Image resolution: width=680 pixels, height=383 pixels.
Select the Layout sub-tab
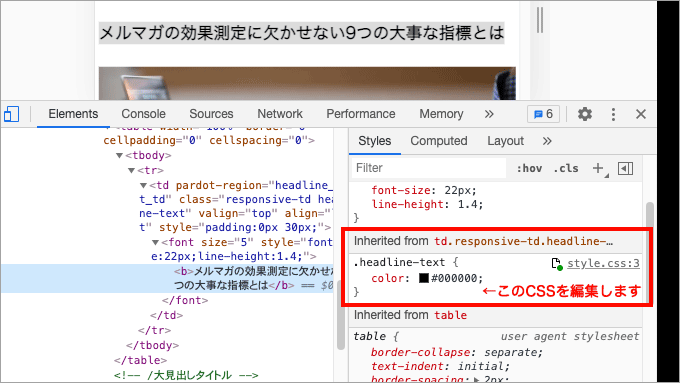pyautogui.click(x=505, y=141)
